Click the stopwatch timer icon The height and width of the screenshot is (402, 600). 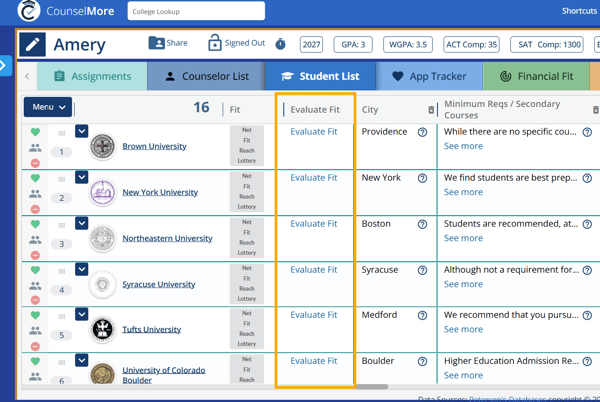coord(280,44)
